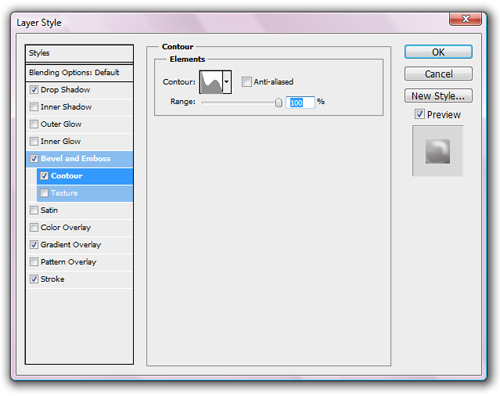
Task: Enable the Anti-aliased checkbox
Action: coord(247,82)
